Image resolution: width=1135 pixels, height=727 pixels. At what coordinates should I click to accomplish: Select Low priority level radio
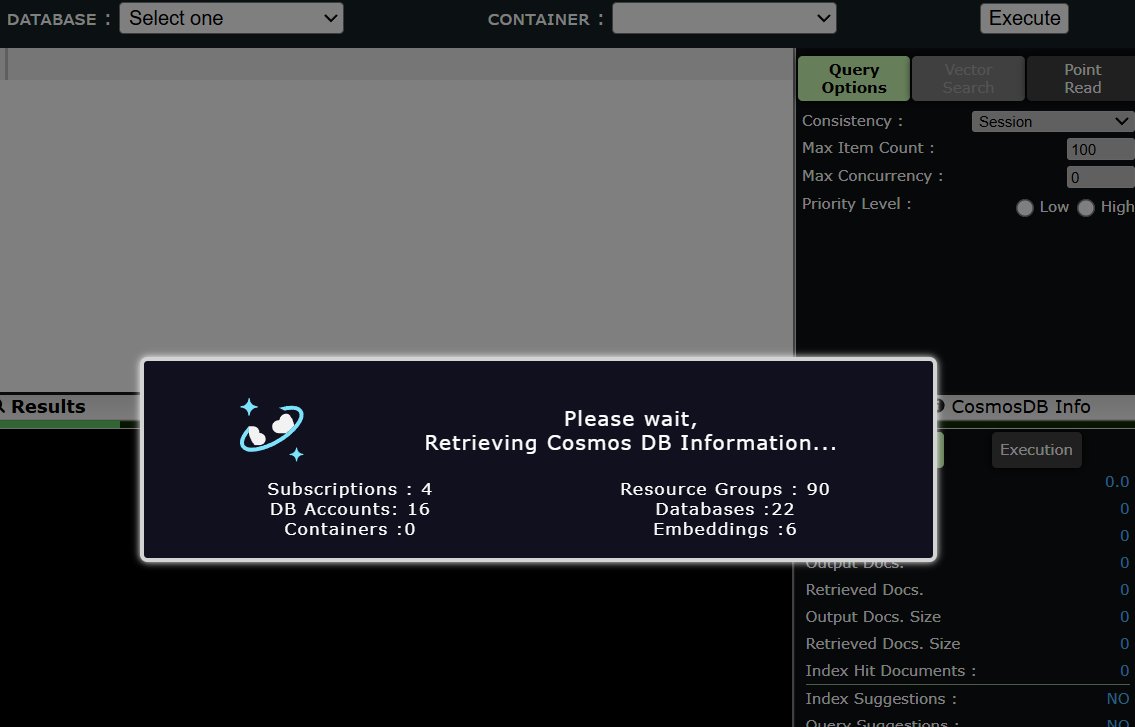point(1024,208)
